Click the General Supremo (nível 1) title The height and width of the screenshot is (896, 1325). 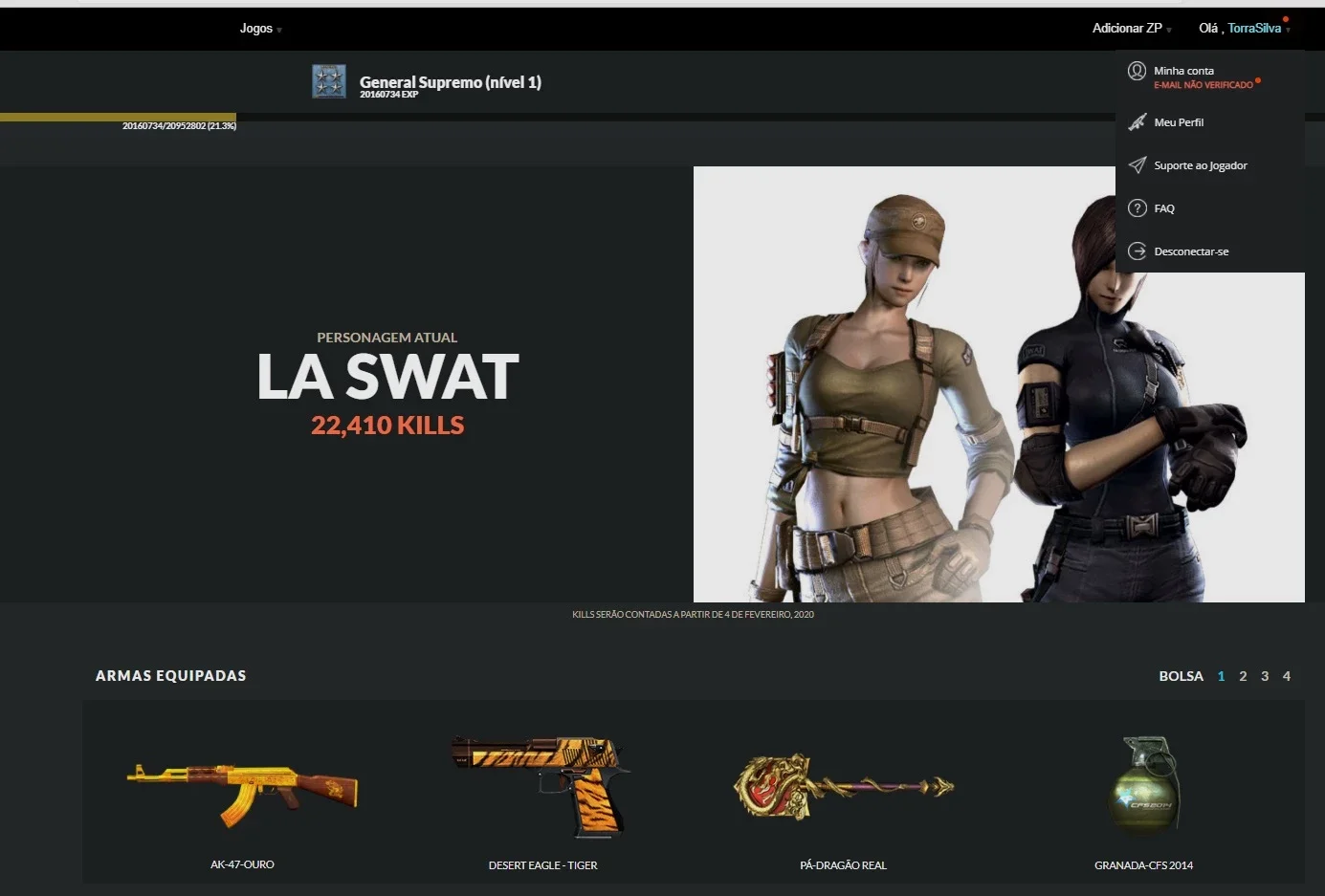[x=451, y=82]
